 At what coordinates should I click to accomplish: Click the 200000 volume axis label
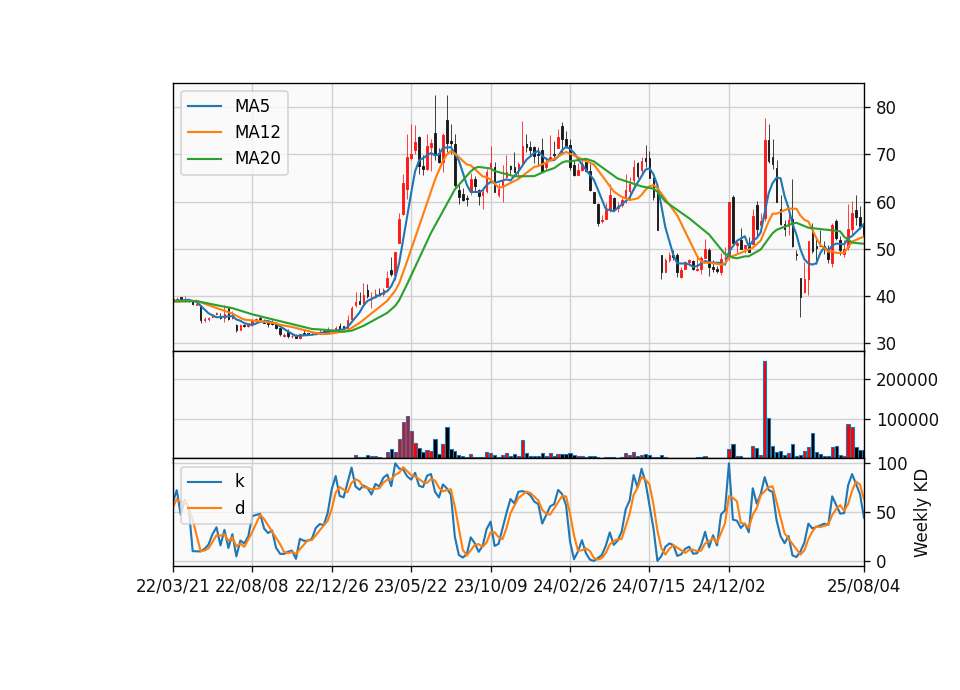point(907,380)
